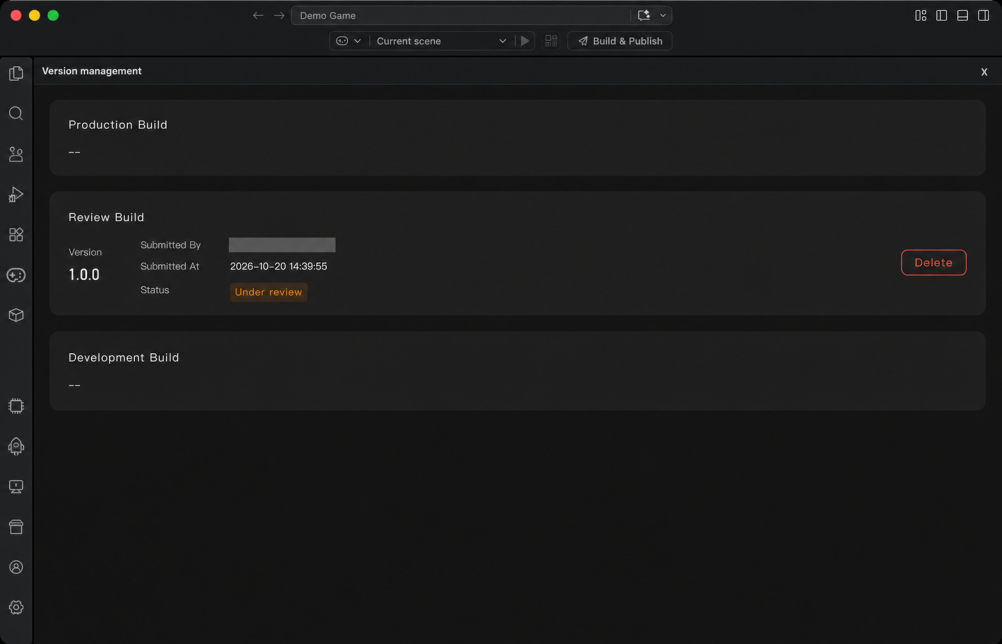
Task: Click the Submitted At label
Action: coord(170,266)
